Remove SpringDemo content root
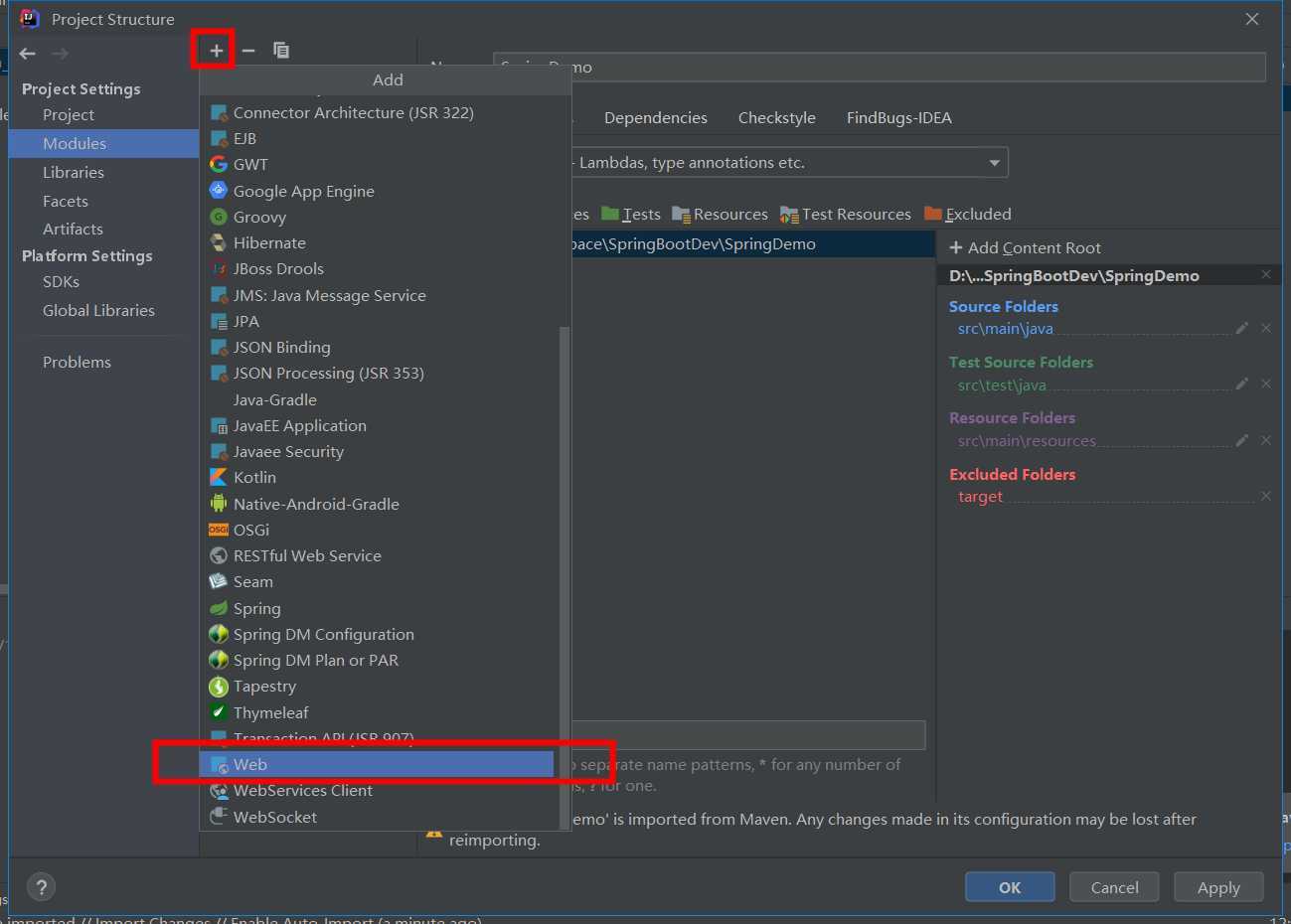Image resolution: width=1291 pixels, height=924 pixels. pyautogui.click(x=1266, y=274)
